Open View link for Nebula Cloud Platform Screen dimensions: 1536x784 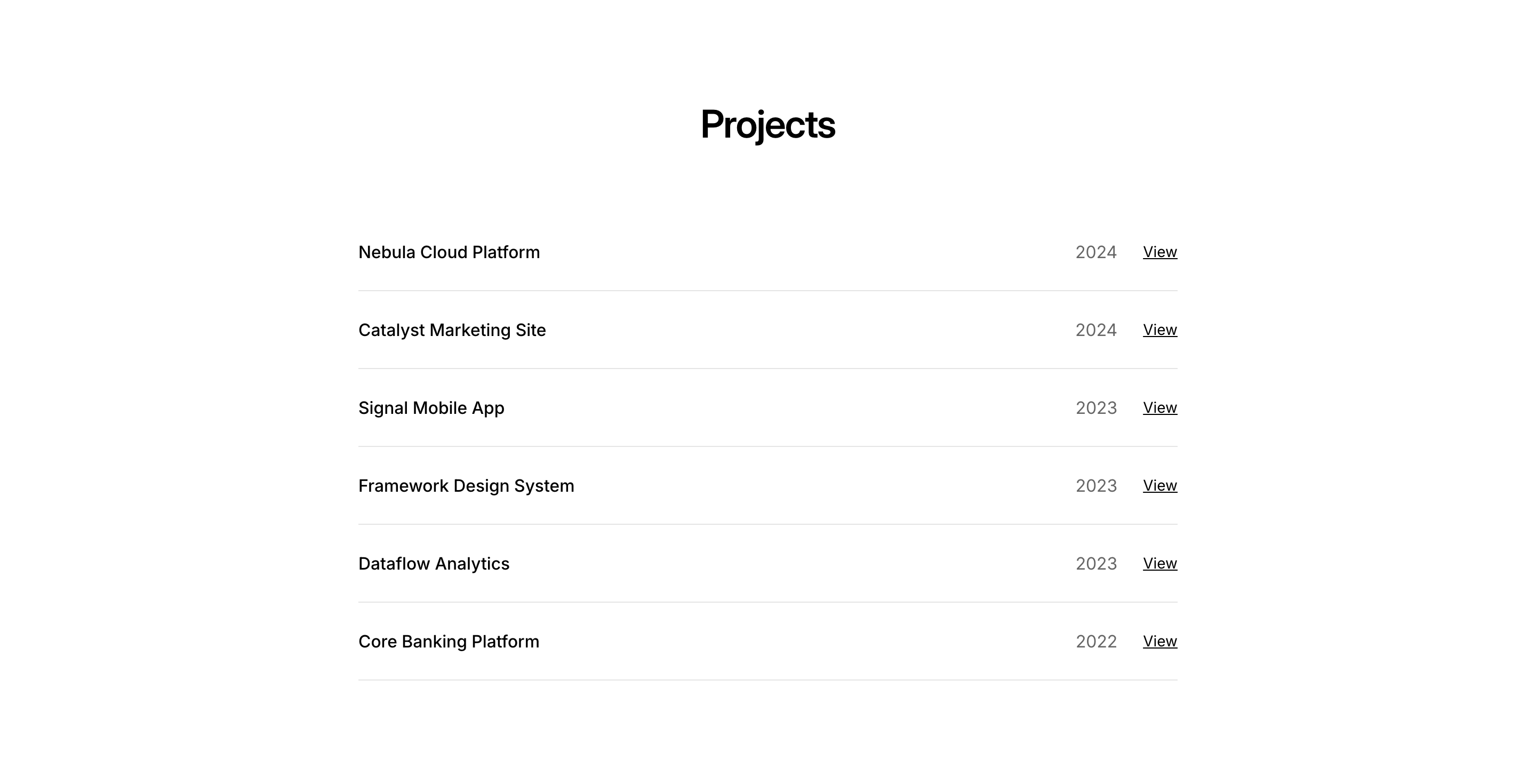(x=1159, y=252)
